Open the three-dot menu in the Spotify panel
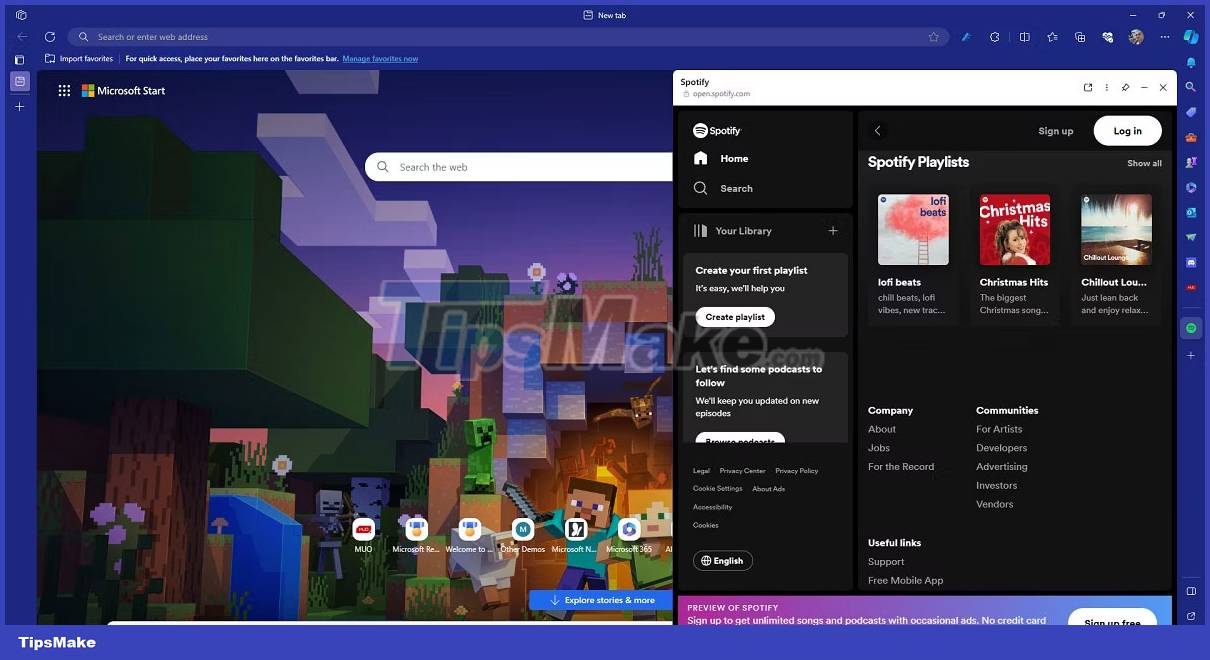This screenshot has width=1210, height=660. tap(1107, 87)
